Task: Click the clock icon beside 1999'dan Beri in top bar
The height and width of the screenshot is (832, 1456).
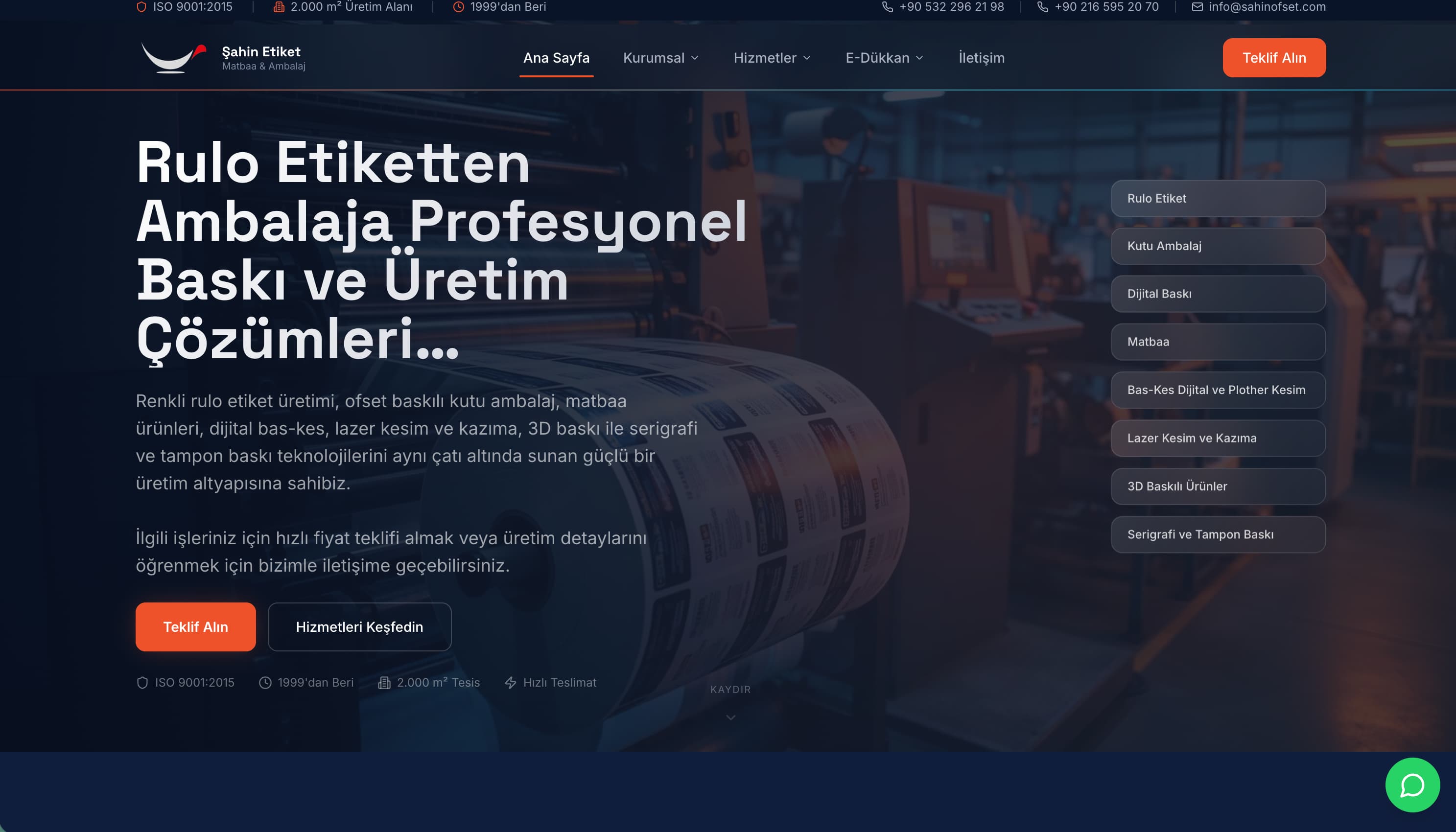Action: [x=458, y=7]
